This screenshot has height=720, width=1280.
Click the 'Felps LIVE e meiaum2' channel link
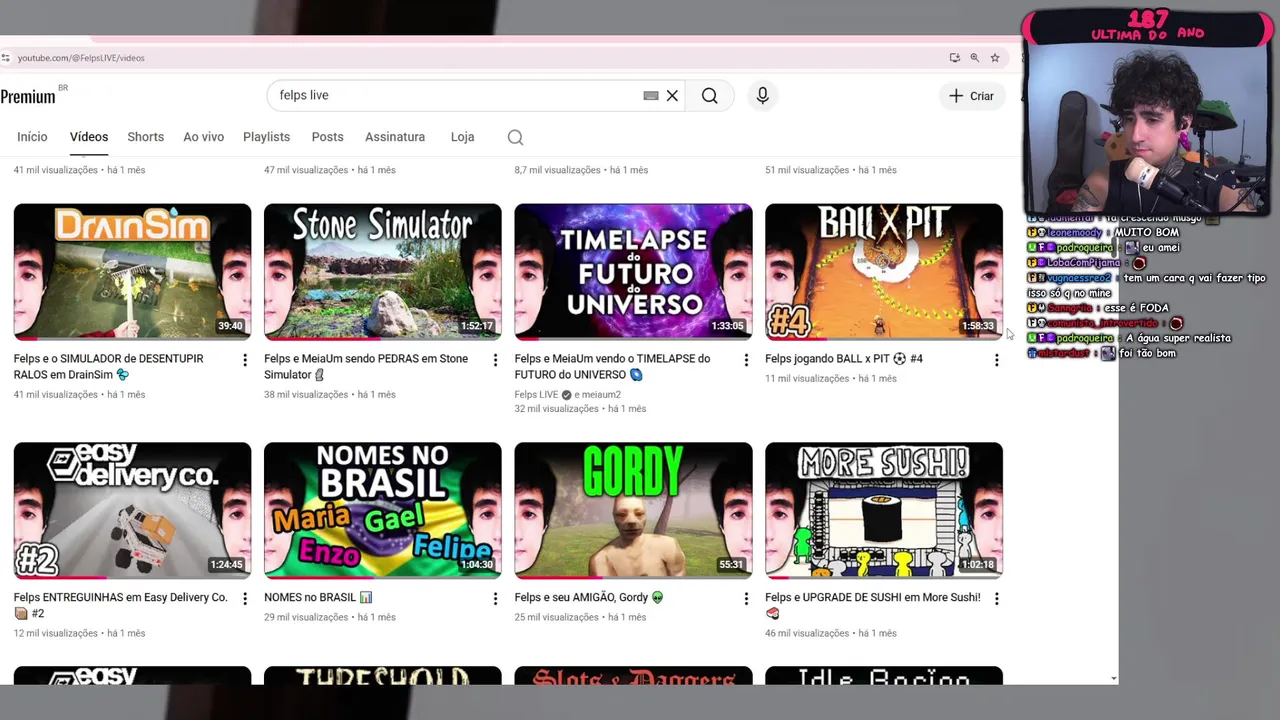pyautogui.click(x=568, y=395)
